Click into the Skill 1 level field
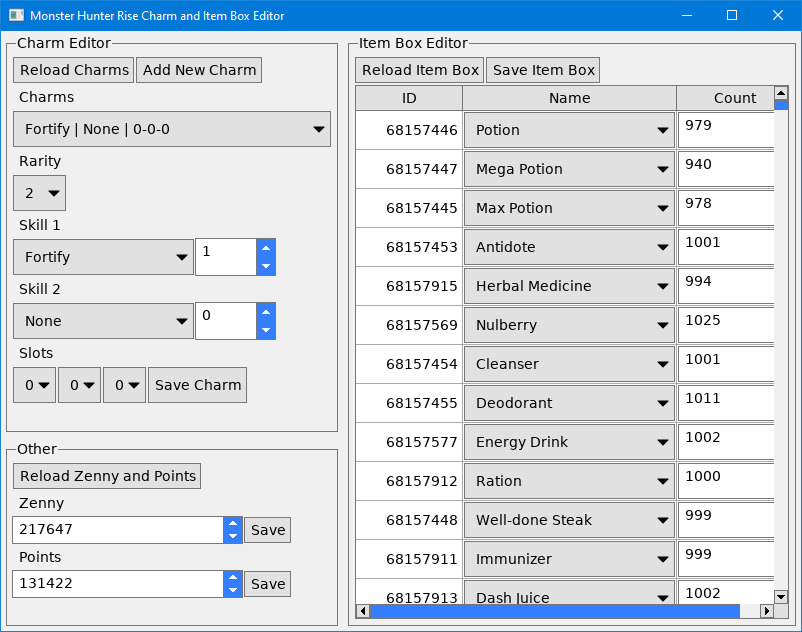Screen dimensions: 802x632 226,257
